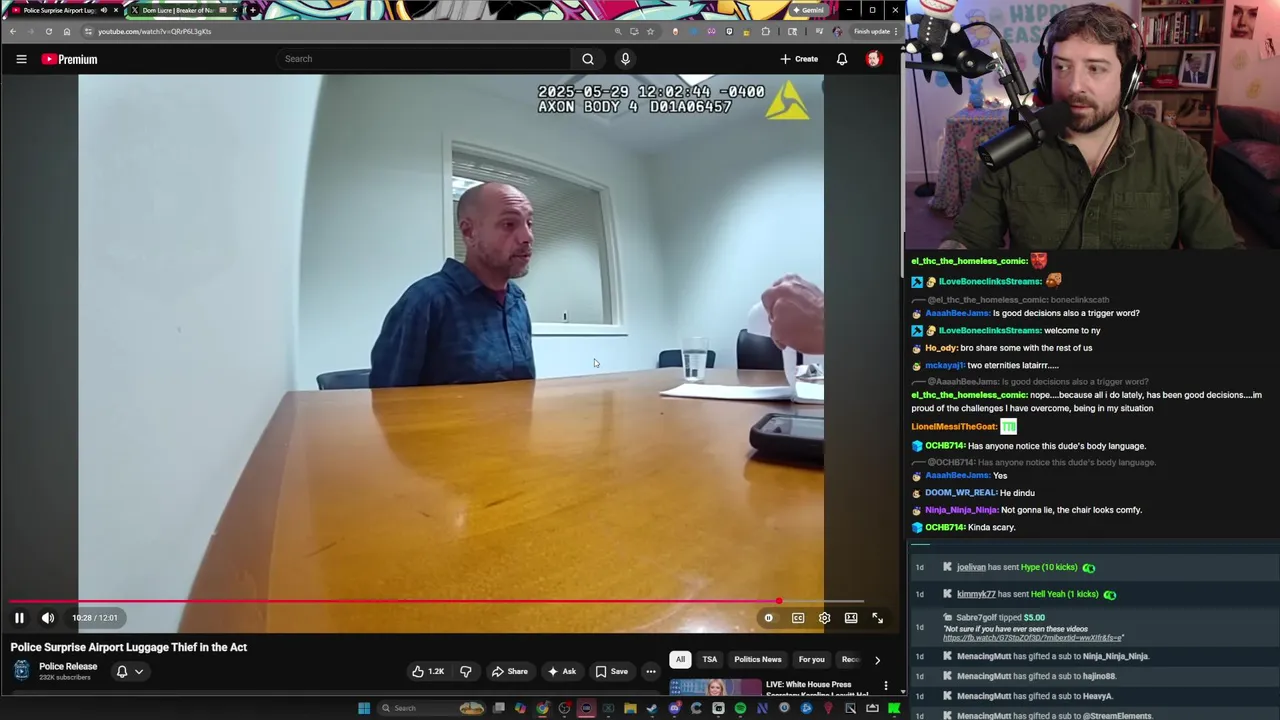Select the Politics News filter chip
1280x720 pixels.
tap(757, 660)
